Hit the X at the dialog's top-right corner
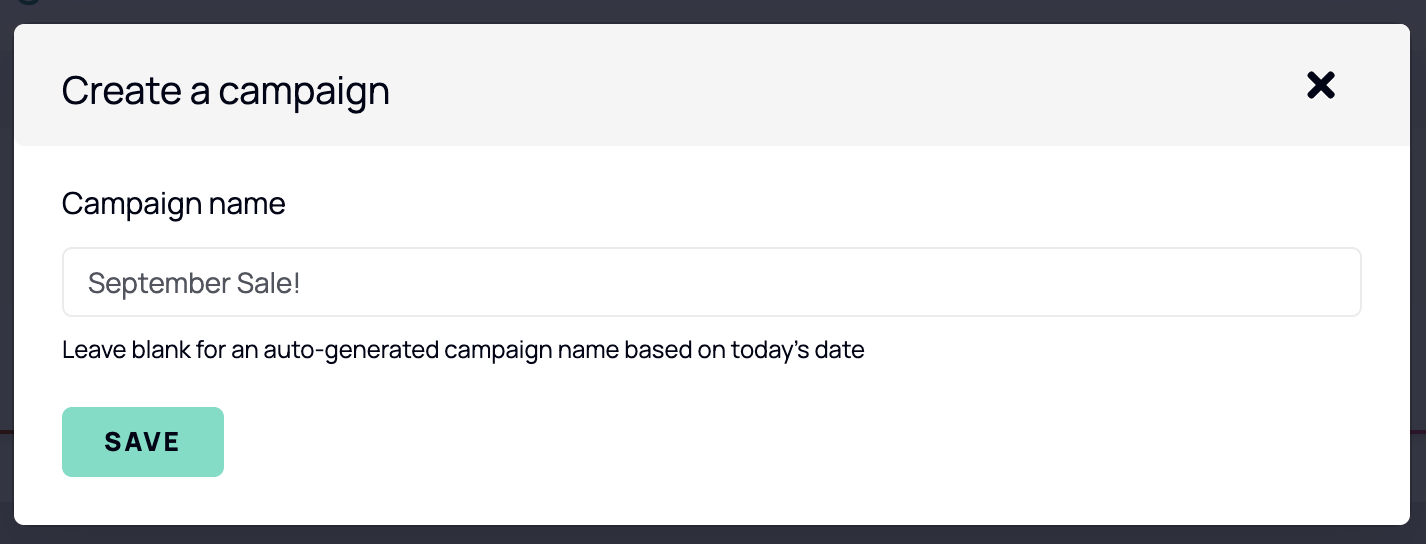Image resolution: width=1426 pixels, height=544 pixels. tap(1320, 86)
